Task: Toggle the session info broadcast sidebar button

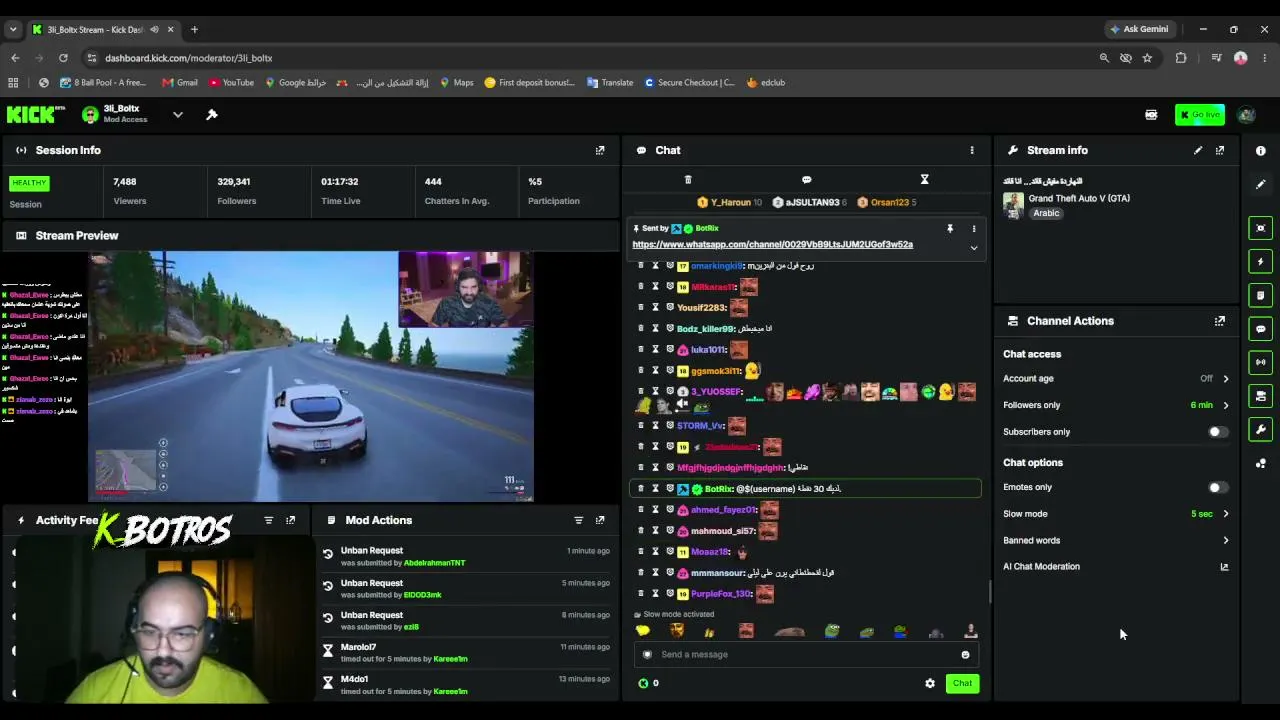Action: (1261, 362)
